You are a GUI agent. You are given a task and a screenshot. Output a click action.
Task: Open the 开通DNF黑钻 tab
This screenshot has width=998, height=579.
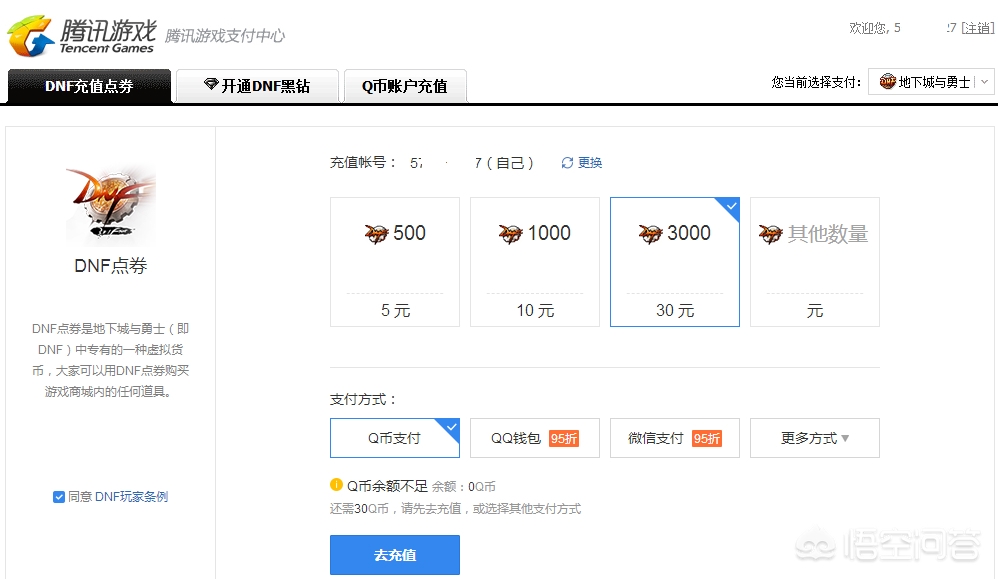tap(257, 86)
